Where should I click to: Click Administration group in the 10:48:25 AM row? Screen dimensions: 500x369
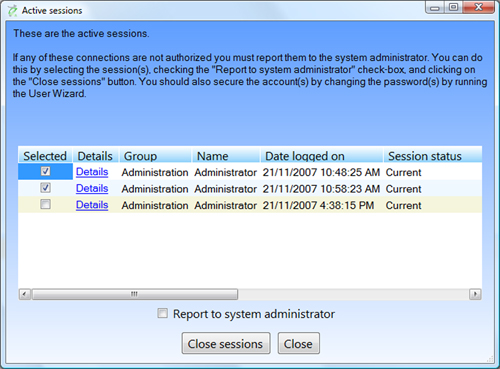pyautogui.click(x=155, y=172)
